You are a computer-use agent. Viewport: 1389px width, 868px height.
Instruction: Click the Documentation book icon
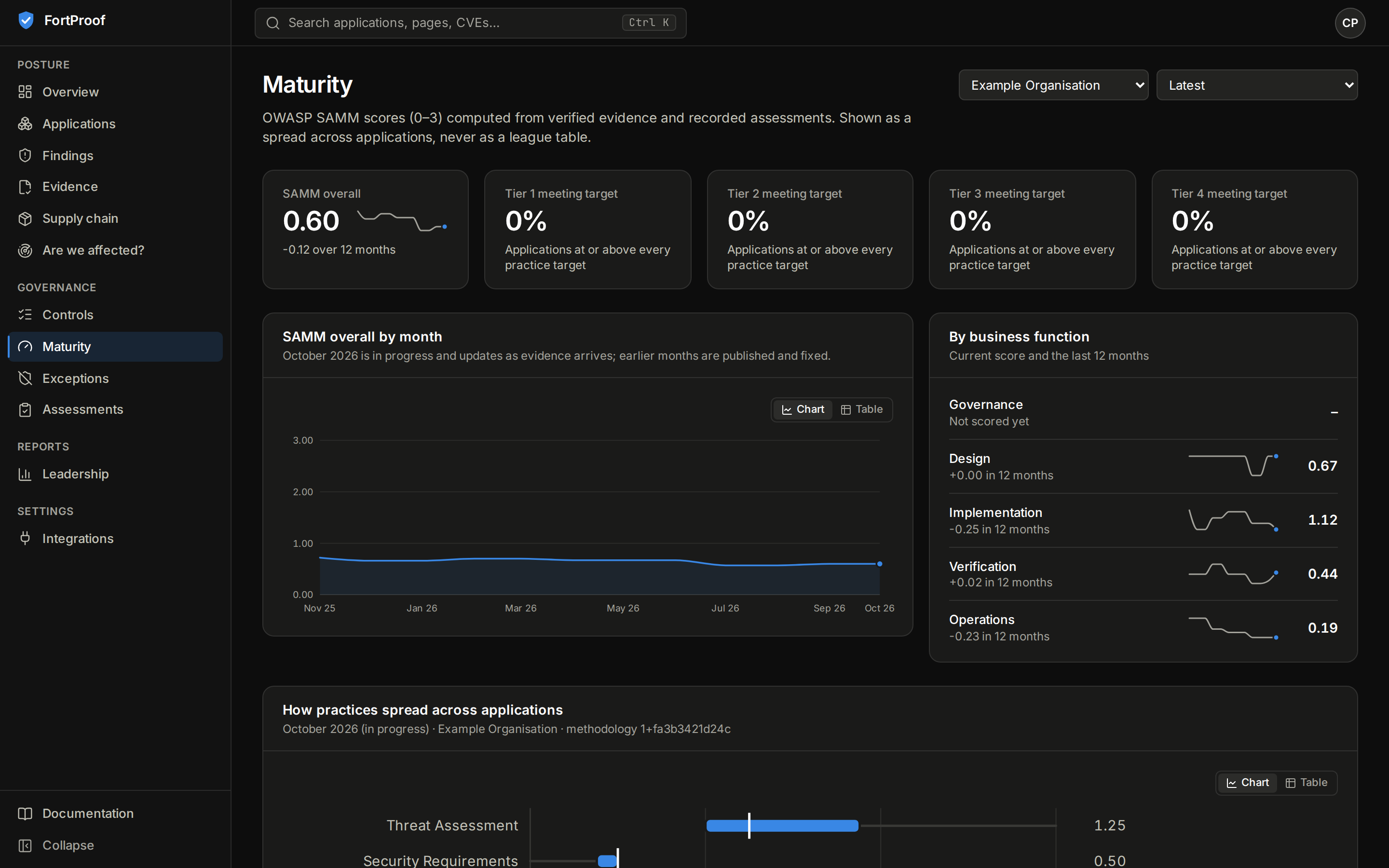(25, 814)
